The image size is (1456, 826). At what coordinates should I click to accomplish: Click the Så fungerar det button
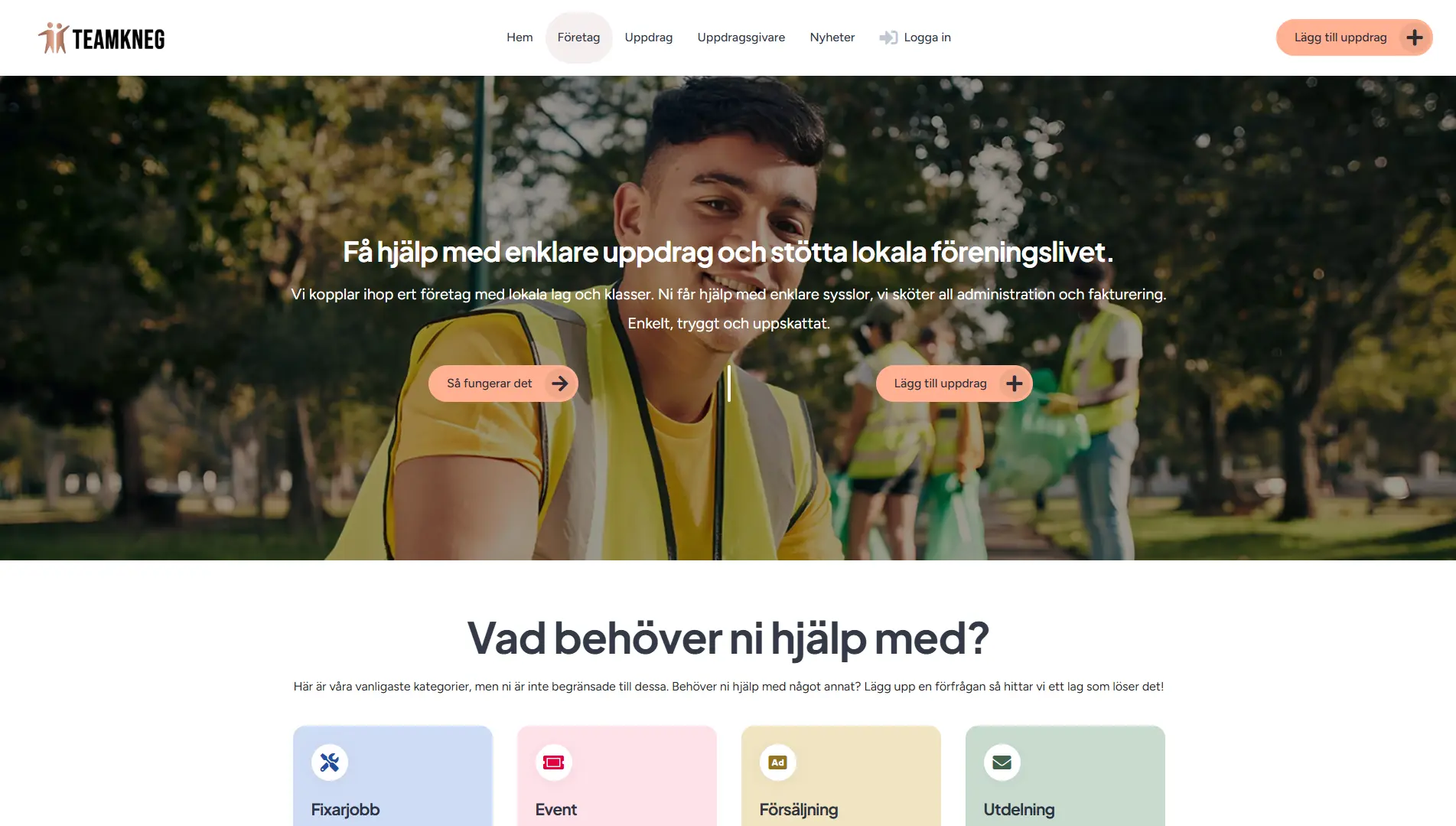[503, 384]
